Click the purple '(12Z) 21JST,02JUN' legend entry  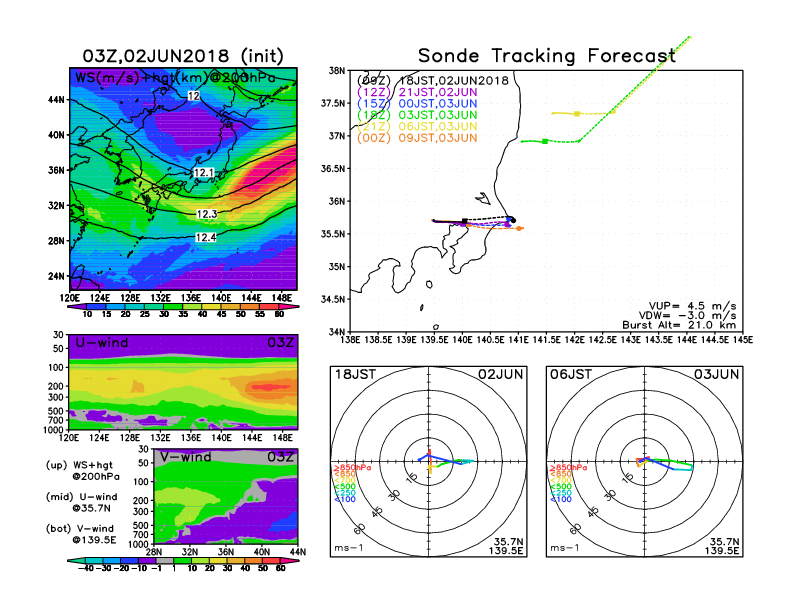(417, 92)
